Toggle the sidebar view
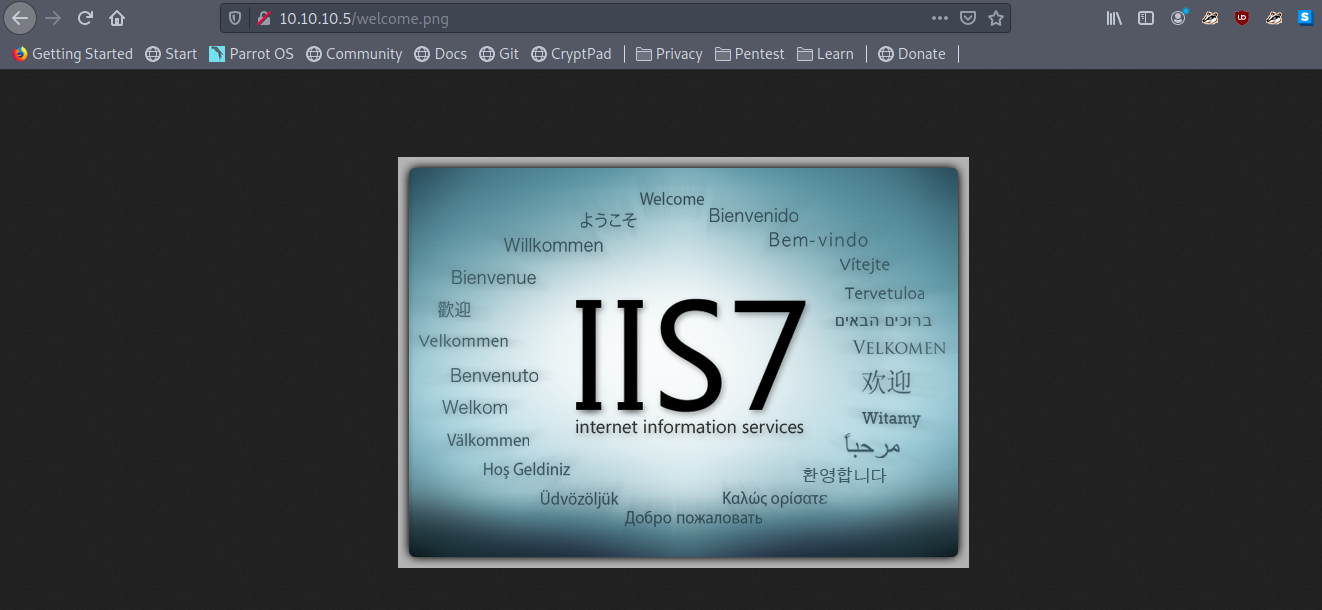Image resolution: width=1322 pixels, height=610 pixels. [x=1146, y=18]
